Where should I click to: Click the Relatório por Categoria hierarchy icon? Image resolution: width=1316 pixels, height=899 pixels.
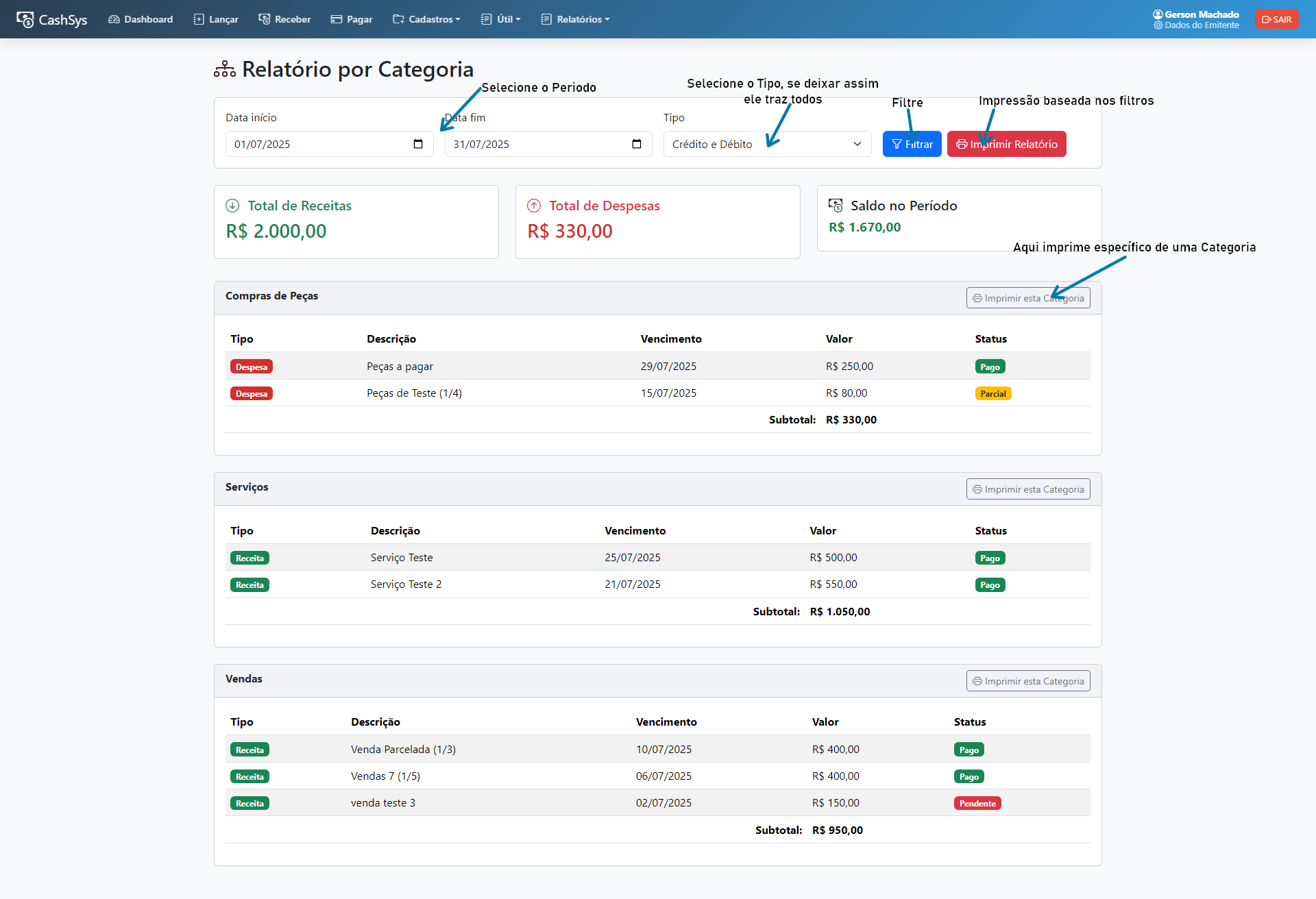coord(225,70)
